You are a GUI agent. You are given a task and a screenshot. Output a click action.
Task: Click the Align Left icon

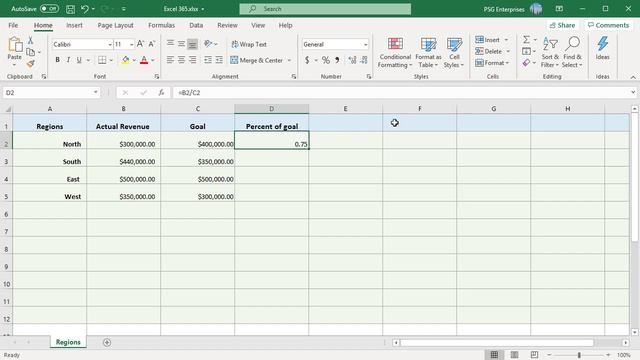coord(170,60)
